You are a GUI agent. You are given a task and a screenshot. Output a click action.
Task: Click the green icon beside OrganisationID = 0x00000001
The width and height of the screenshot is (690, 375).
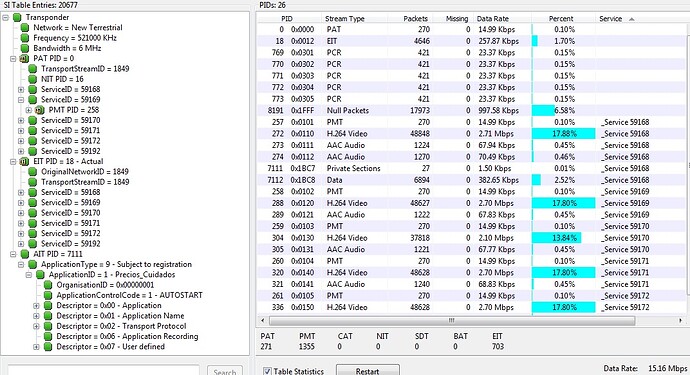[x=48, y=285]
